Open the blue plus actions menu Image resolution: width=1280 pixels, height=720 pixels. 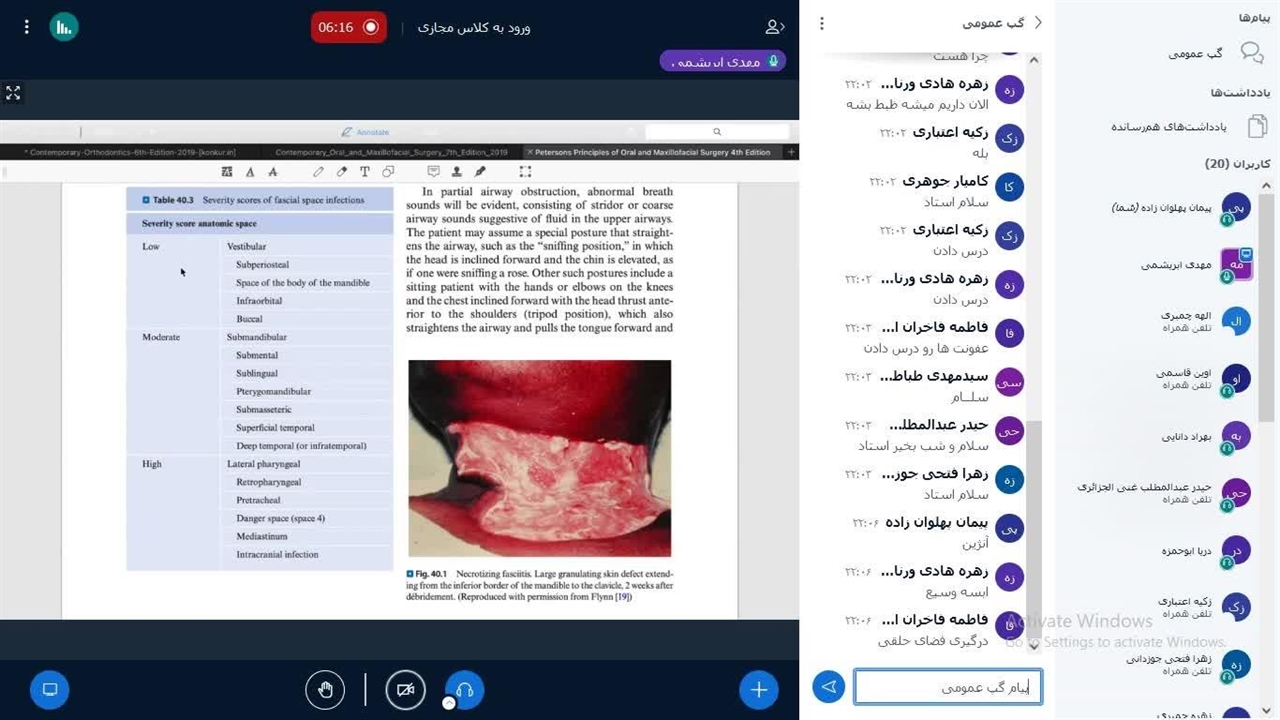[759, 690]
